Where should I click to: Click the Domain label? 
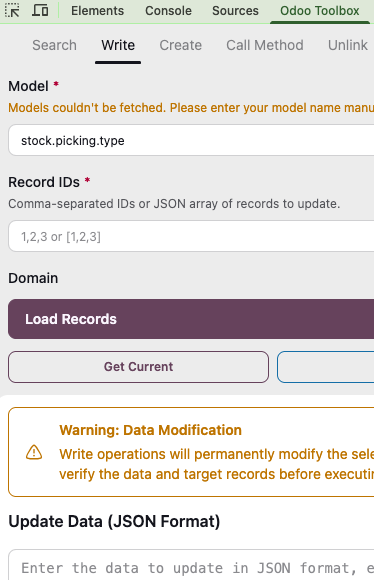pos(33,278)
